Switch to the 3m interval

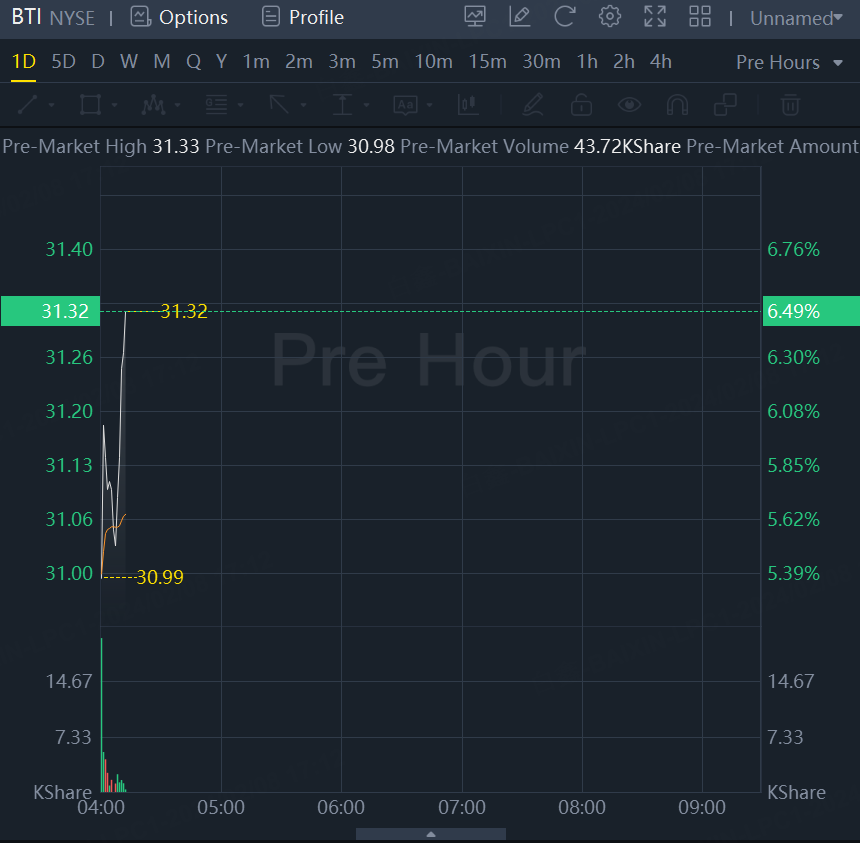pyautogui.click(x=342, y=61)
